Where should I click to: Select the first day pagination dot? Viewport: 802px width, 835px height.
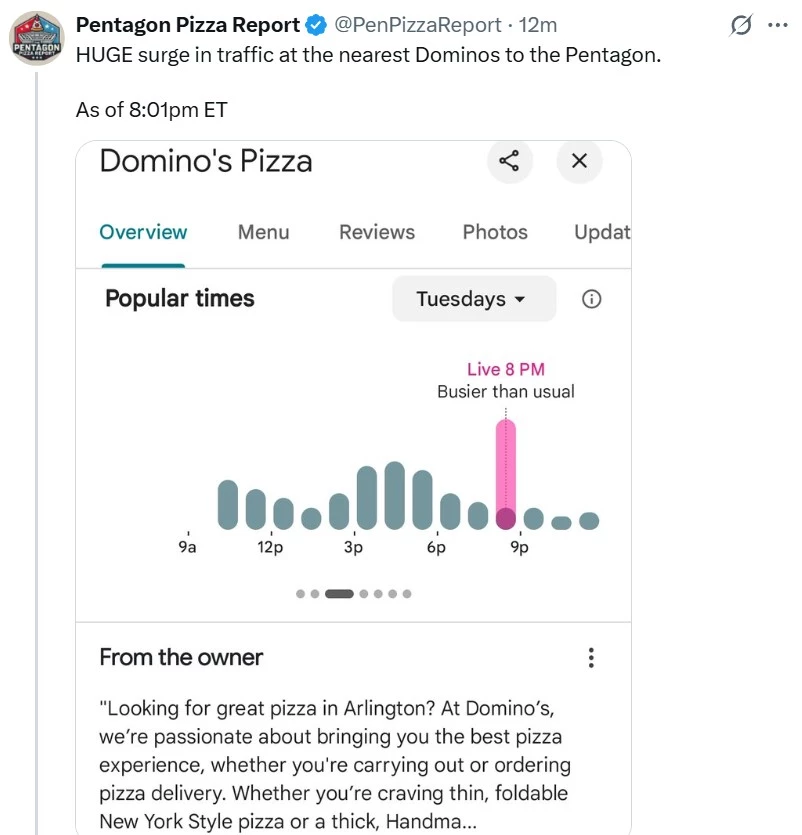tap(300, 594)
